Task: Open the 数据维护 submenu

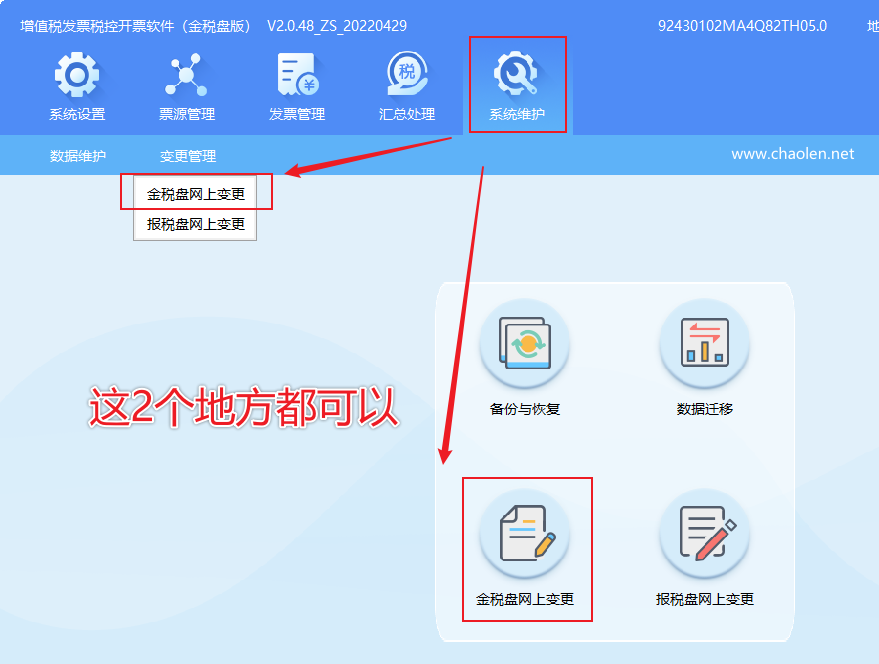Action: 77,156
